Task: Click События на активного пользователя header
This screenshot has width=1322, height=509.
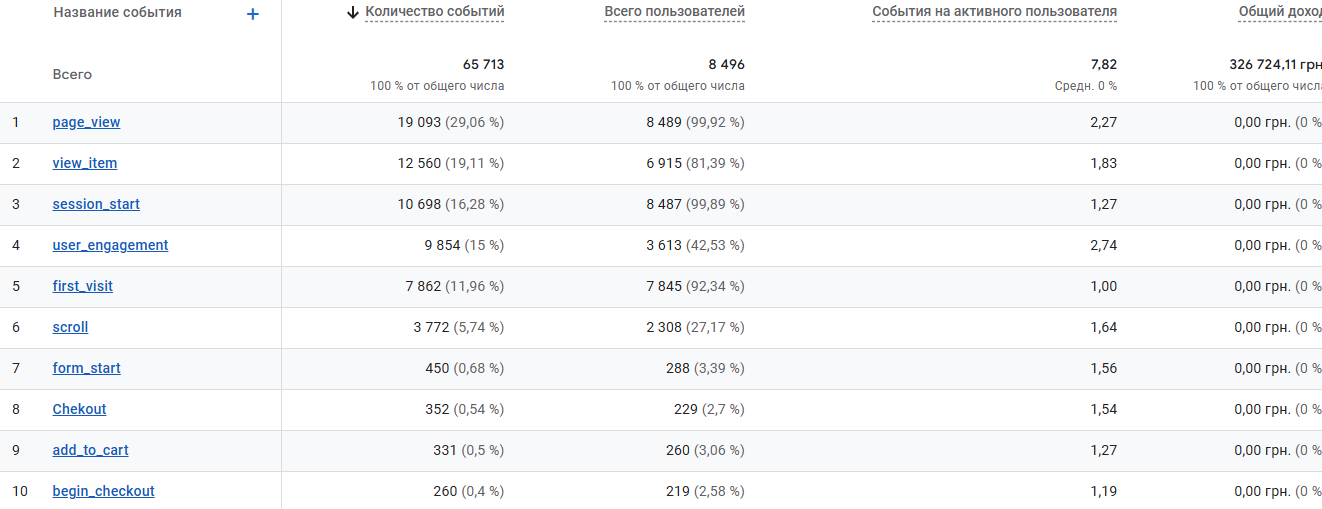Action: (994, 12)
